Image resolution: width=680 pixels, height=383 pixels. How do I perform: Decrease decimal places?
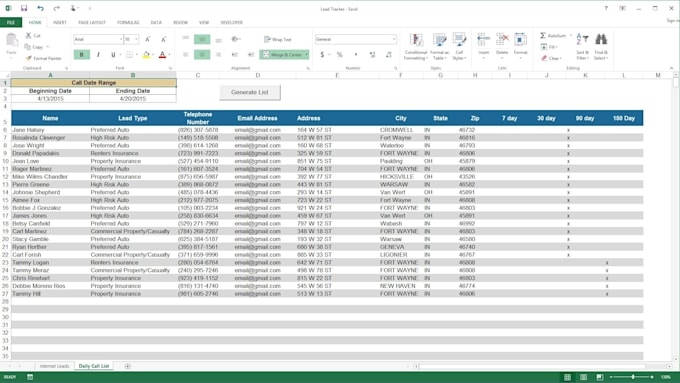389,55
